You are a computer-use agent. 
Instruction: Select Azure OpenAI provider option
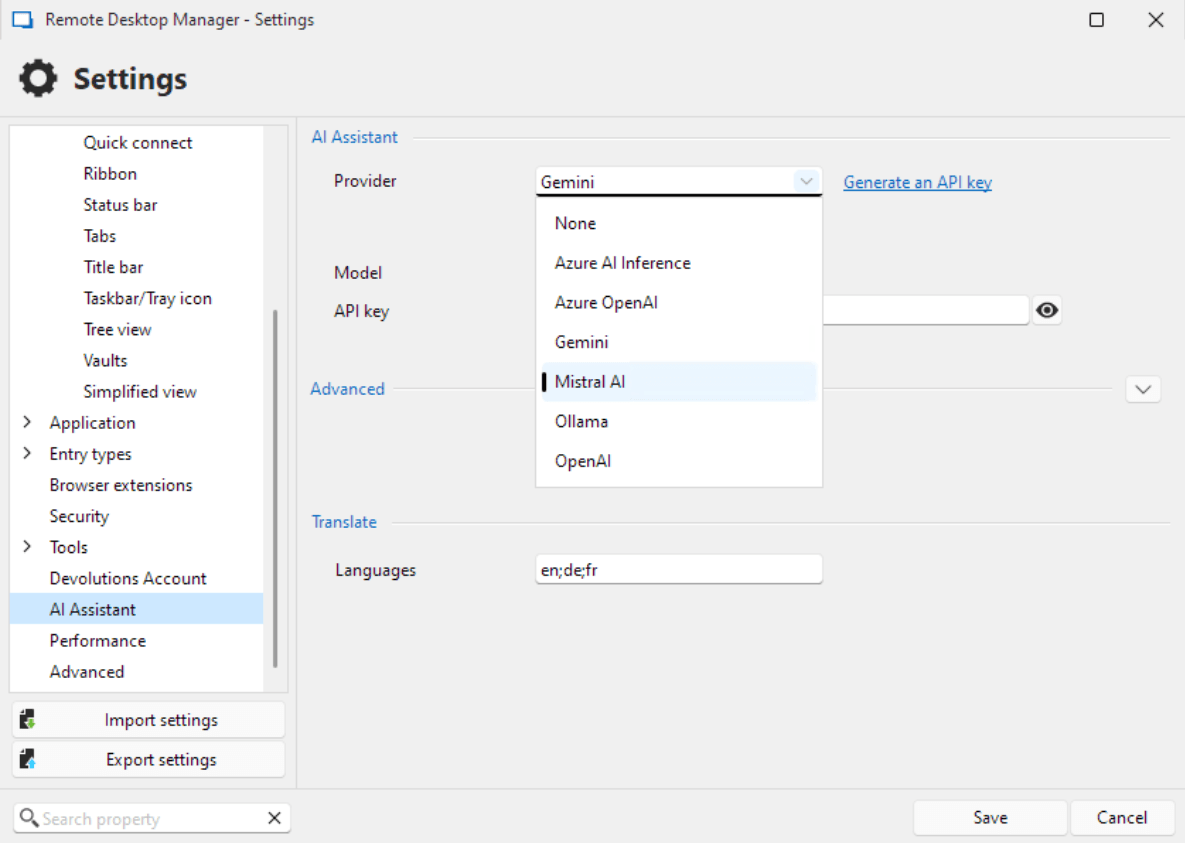point(606,302)
